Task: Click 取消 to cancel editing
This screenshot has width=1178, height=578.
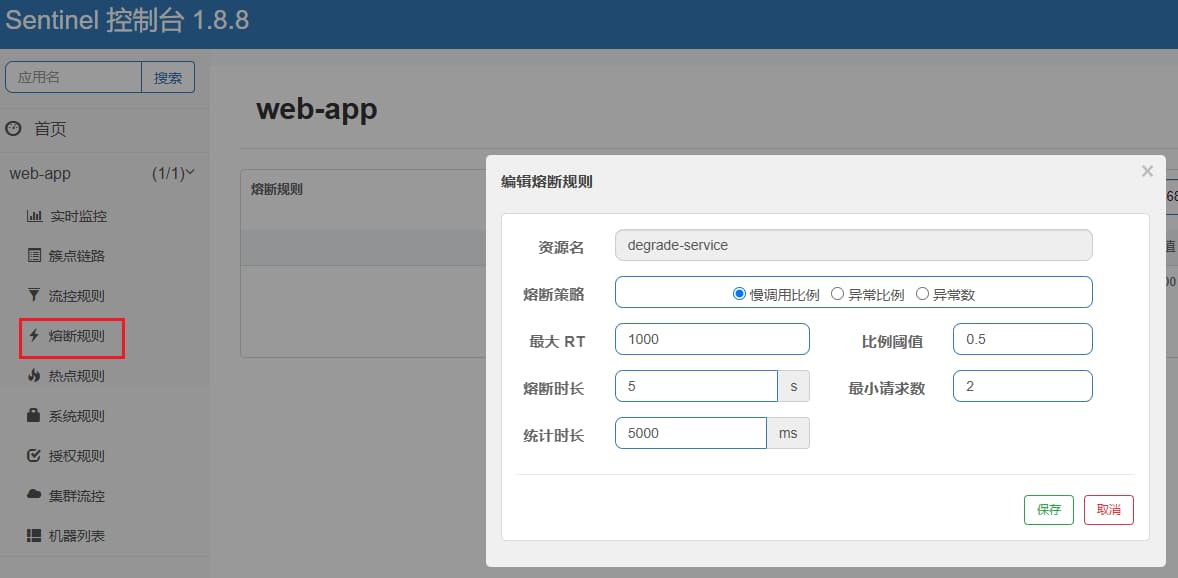Action: [x=1109, y=510]
